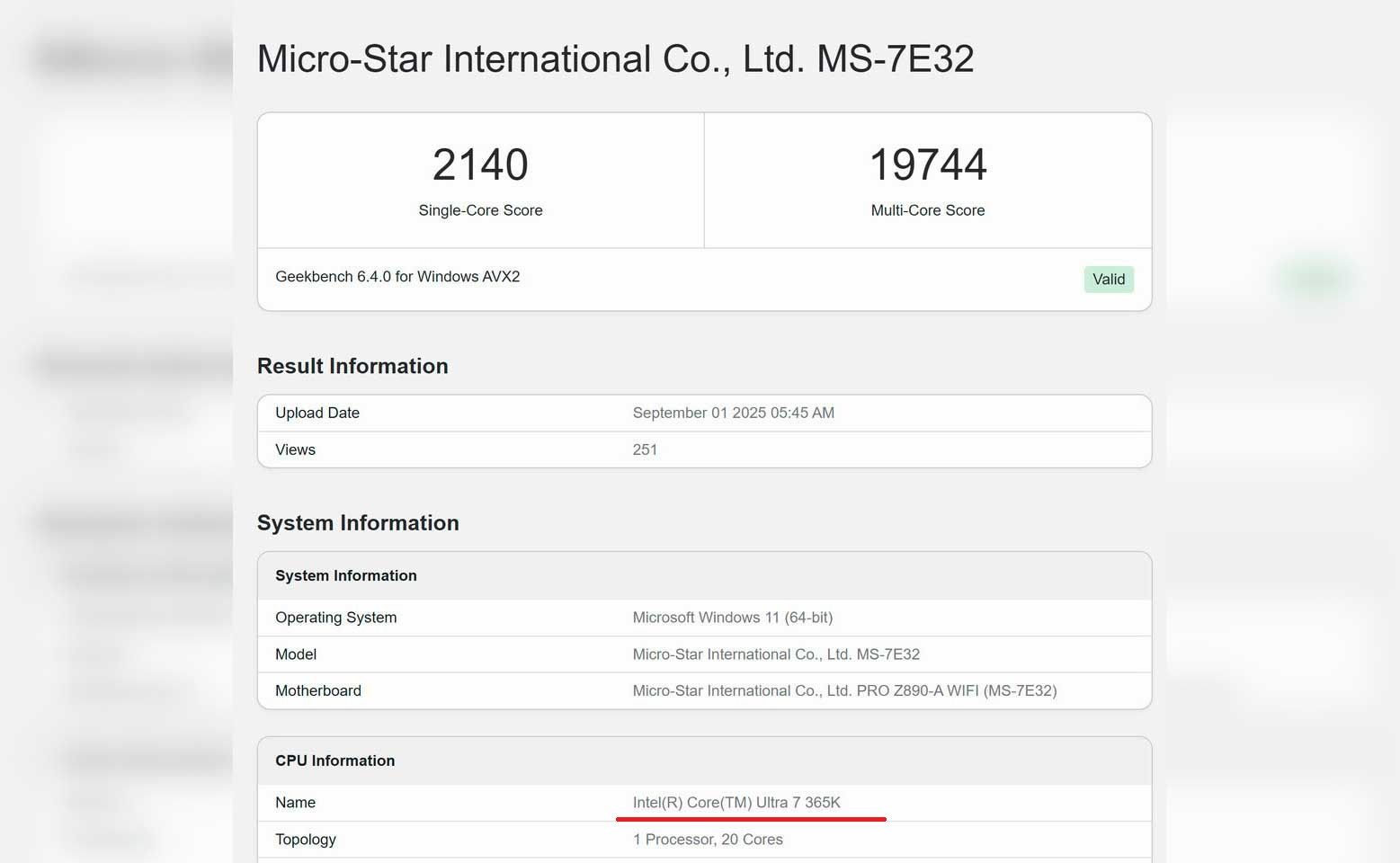Click the Upload Date row label
Image resolution: width=1400 pixels, height=863 pixels.
(317, 413)
